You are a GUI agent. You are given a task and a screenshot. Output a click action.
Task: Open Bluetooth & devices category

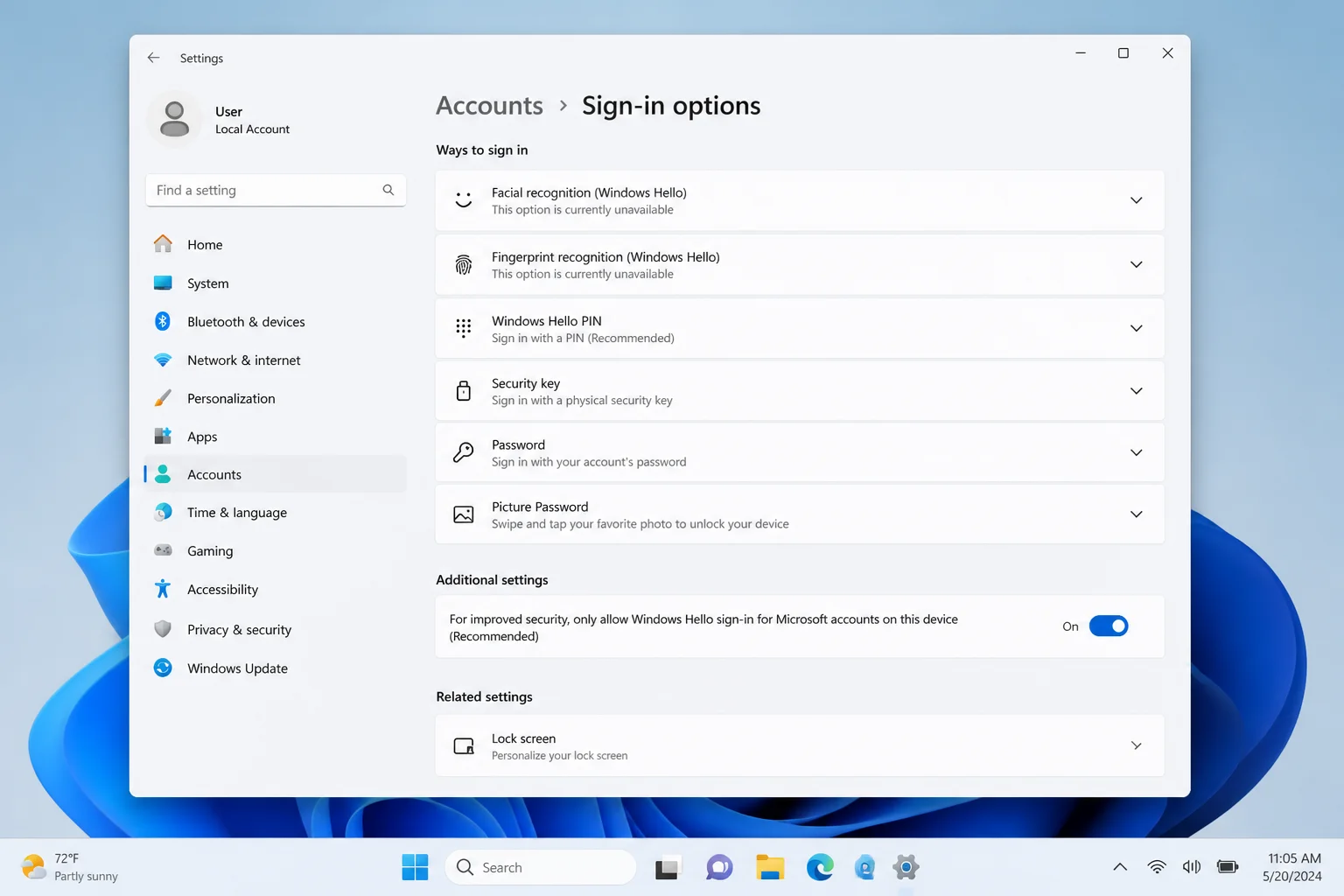pos(276,321)
